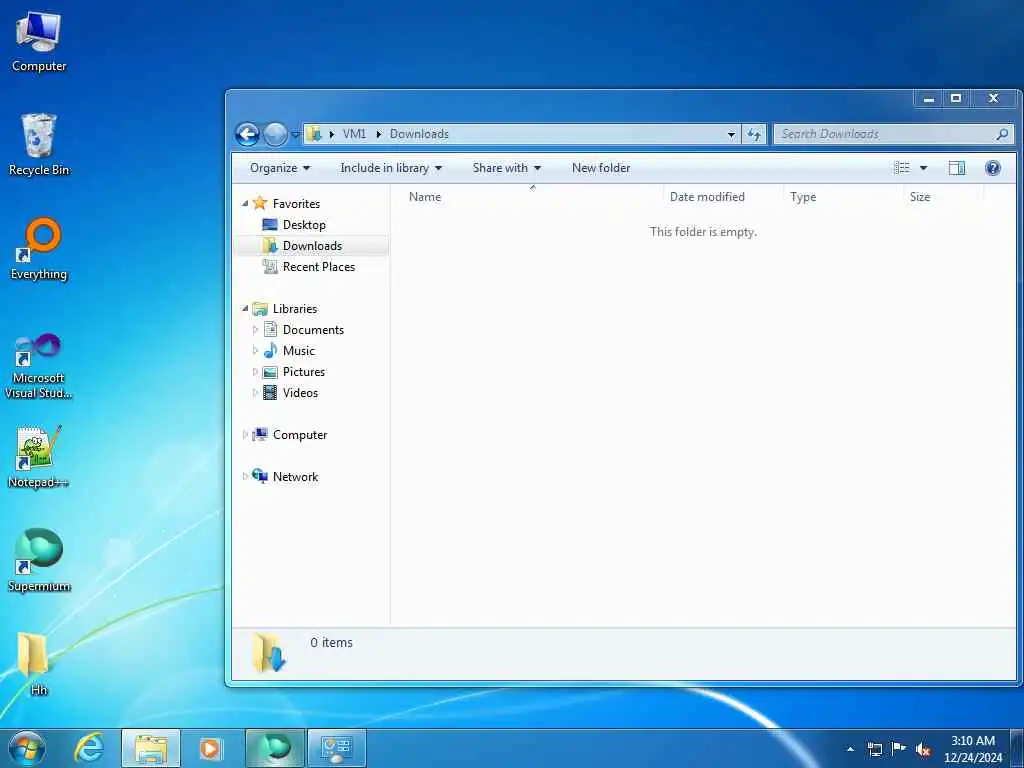Open Action Center flag icon
The image size is (1024, 768).
pyautogui.click(x=899, y=749)
